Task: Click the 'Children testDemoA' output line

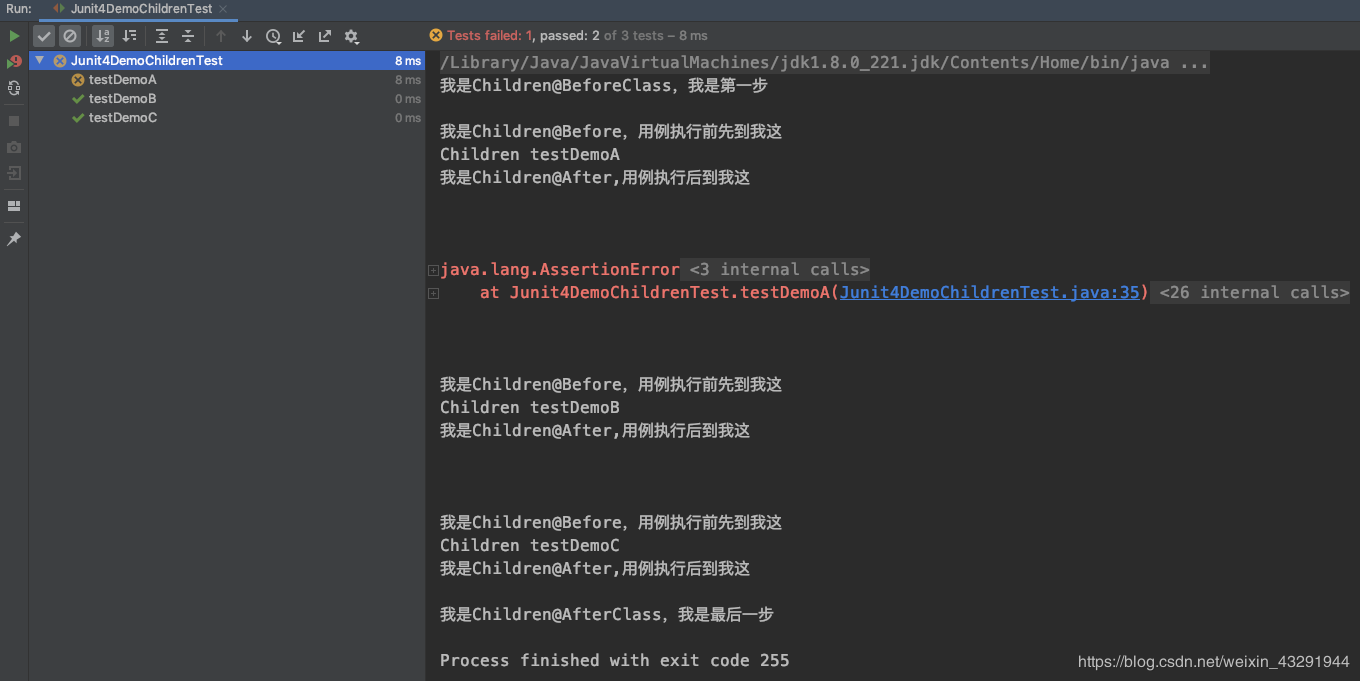Action: [x=530, y=155]
